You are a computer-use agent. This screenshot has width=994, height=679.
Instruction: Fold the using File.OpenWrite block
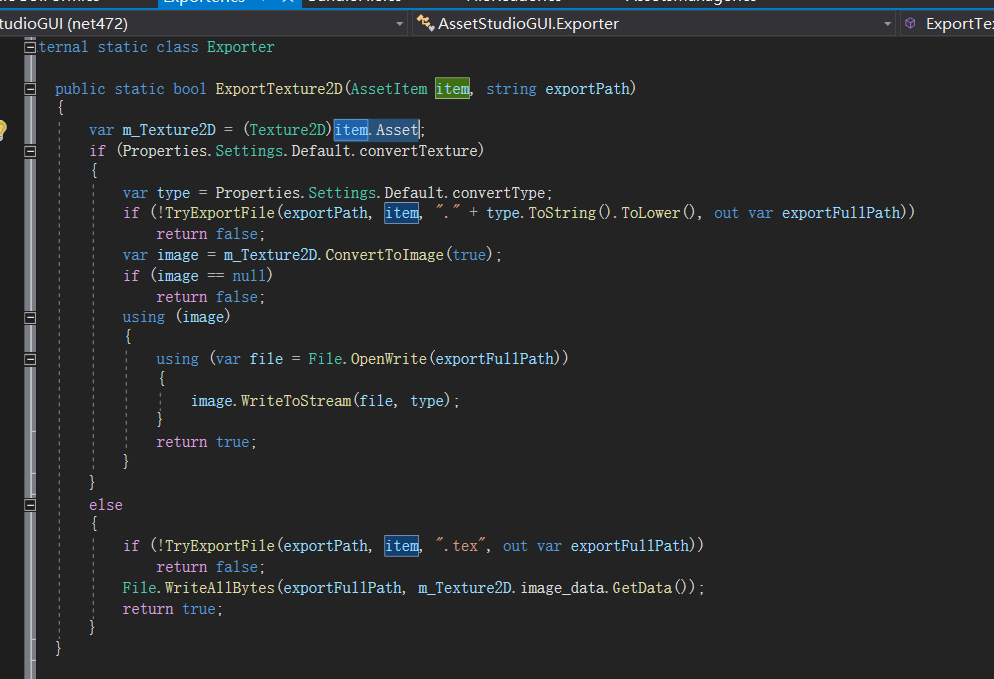[29, 359]
